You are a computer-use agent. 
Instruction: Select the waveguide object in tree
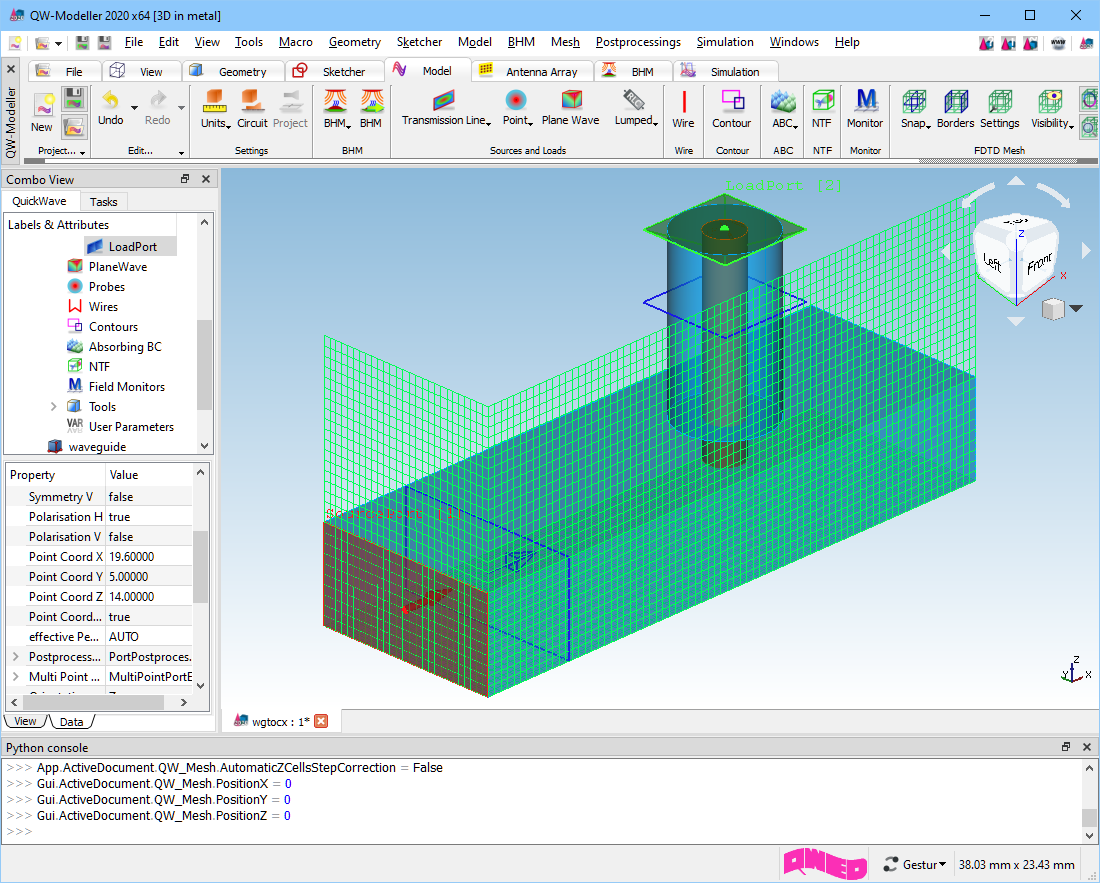point(86,447)
